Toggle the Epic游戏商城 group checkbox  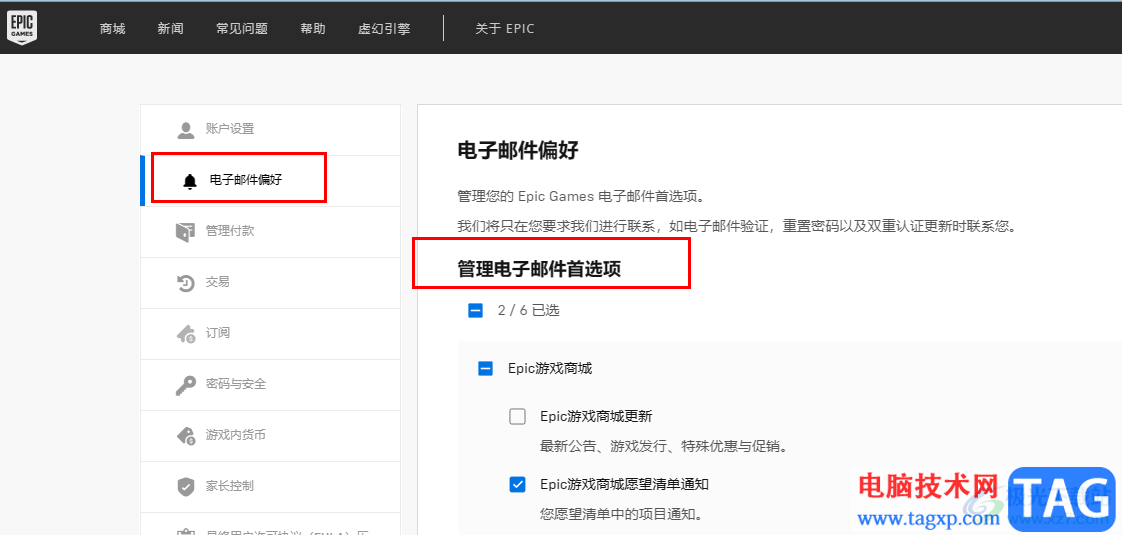click(x=485, y=369)
